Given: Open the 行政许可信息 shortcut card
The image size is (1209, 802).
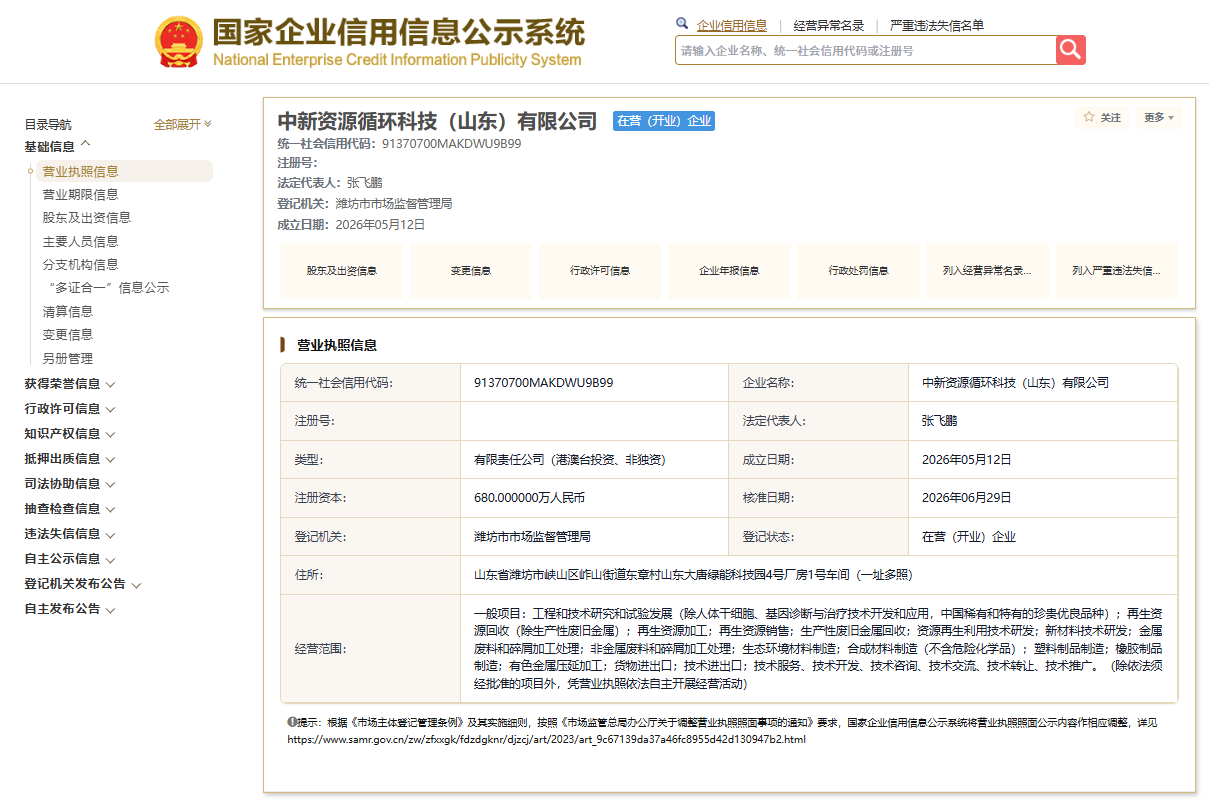Looking at the screenshot, I should coord(600,270).
